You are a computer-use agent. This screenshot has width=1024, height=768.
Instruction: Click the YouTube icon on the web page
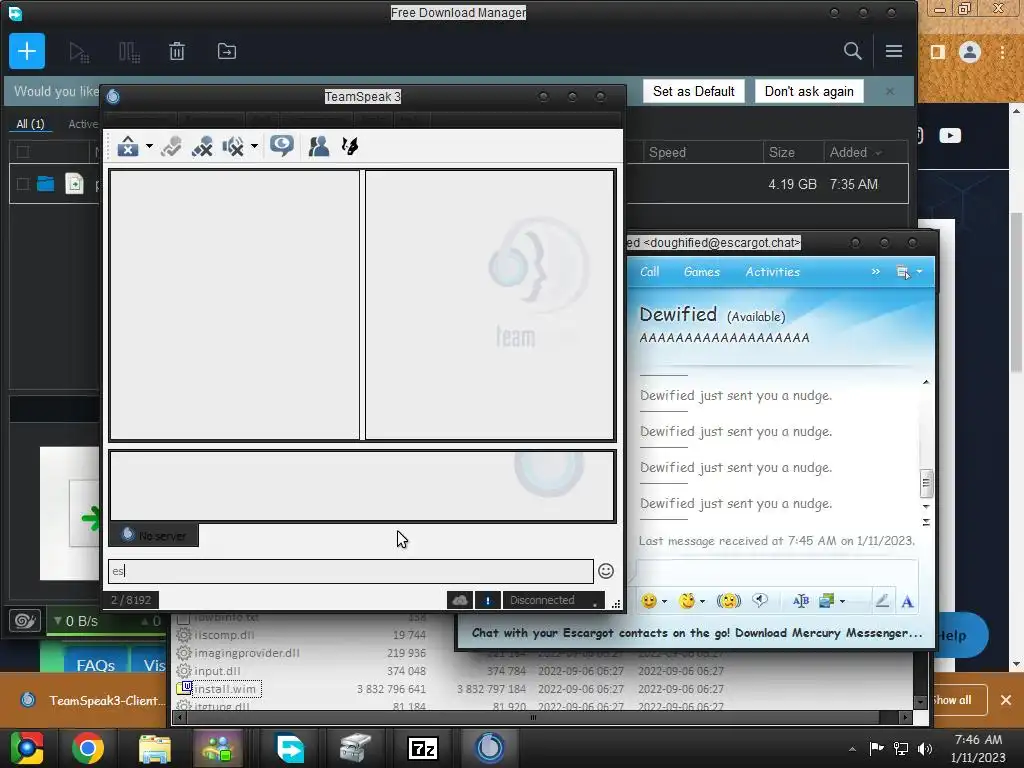pos(950,135)
